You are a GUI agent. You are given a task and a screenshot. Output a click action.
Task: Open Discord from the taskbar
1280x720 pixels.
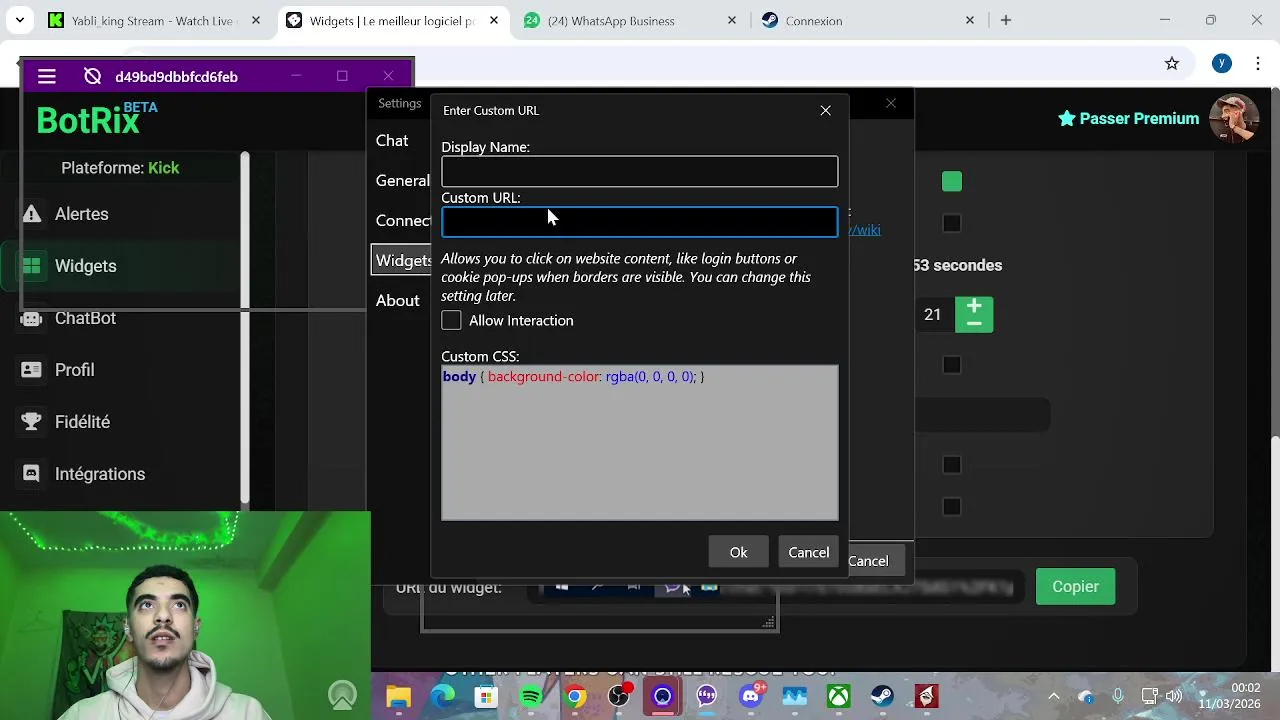[751, 696]
